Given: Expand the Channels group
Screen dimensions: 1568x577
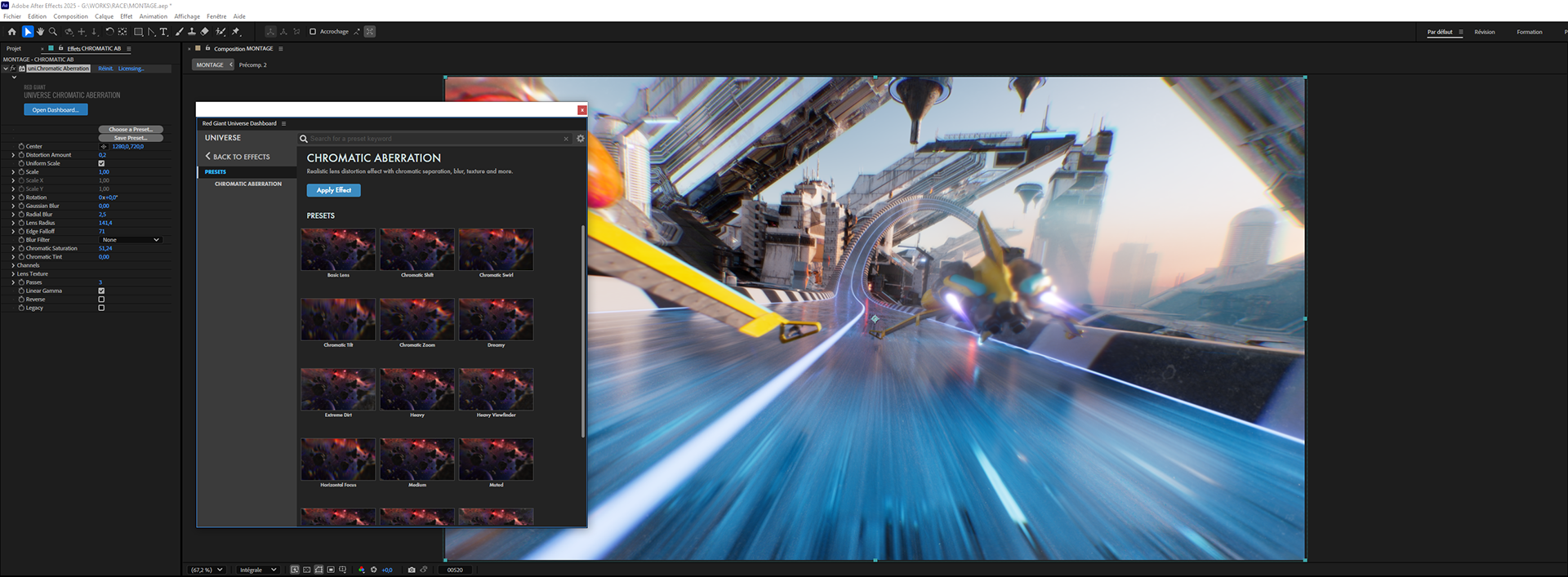Looking at the screenshot, I should [x=13, y=265].
